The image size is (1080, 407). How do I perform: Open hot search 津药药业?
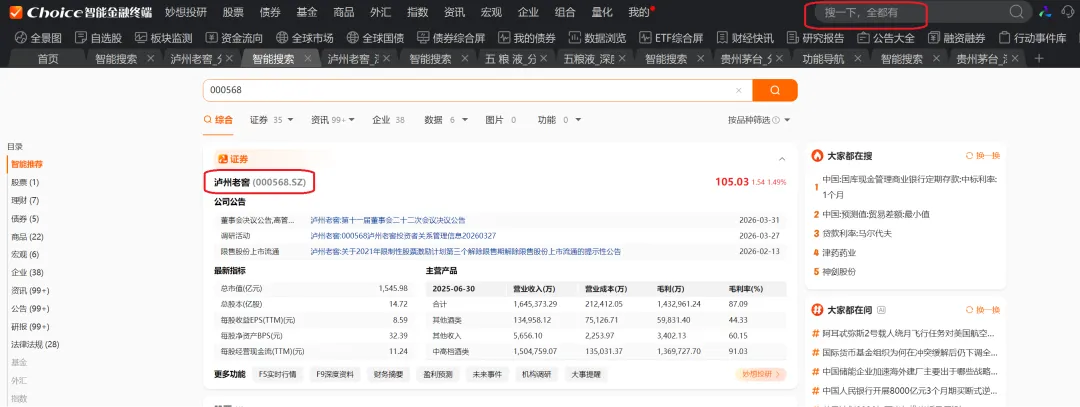pyautogui.click(x=839, y=253)
